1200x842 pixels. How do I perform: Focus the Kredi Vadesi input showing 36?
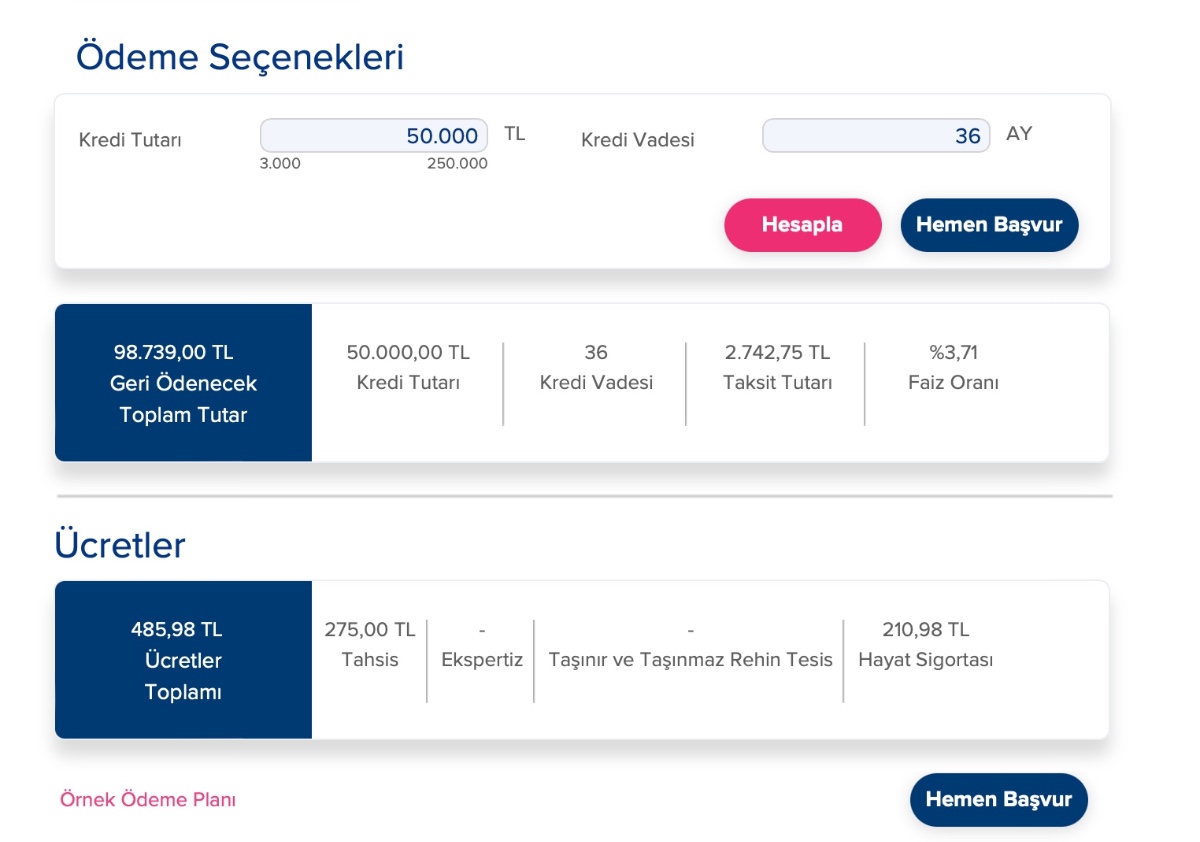[x=875, y=136]
